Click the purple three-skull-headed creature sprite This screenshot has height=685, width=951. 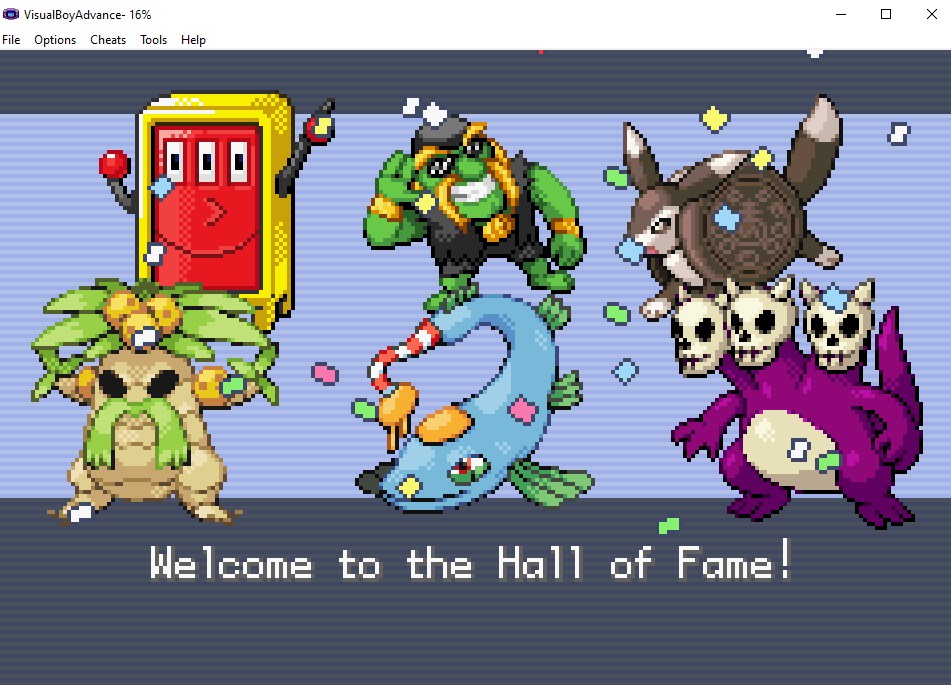(x=796, y=402)
